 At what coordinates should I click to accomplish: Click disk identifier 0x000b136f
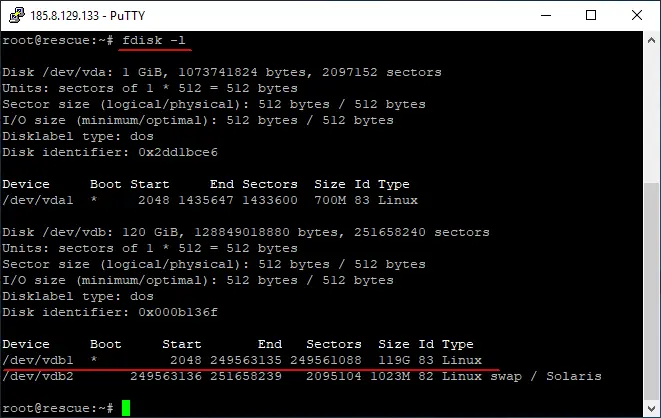click(178, 312)
